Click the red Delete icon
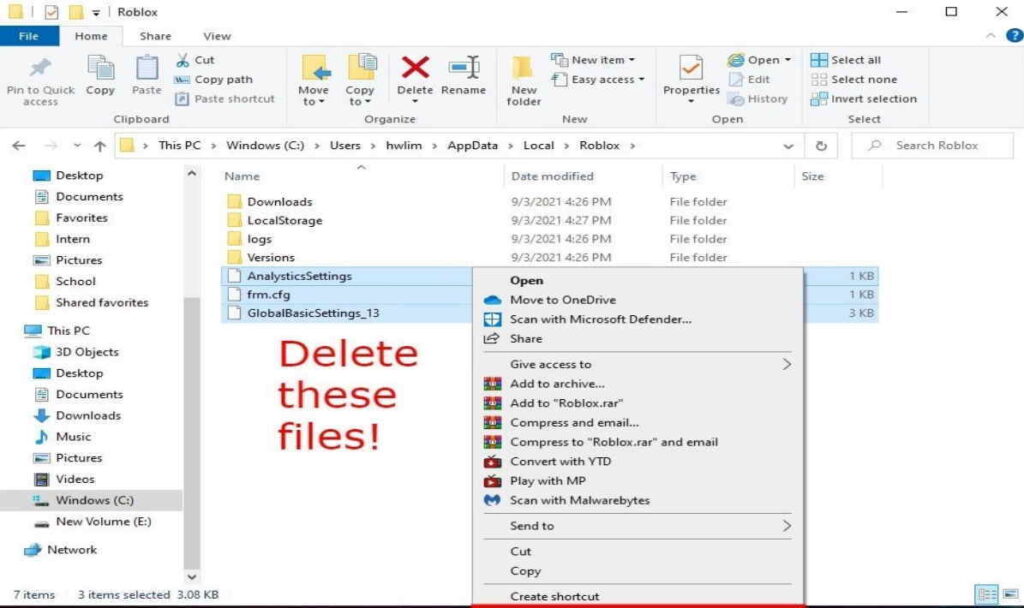Screen dimensions: 1024x608 tap(415, 67)
